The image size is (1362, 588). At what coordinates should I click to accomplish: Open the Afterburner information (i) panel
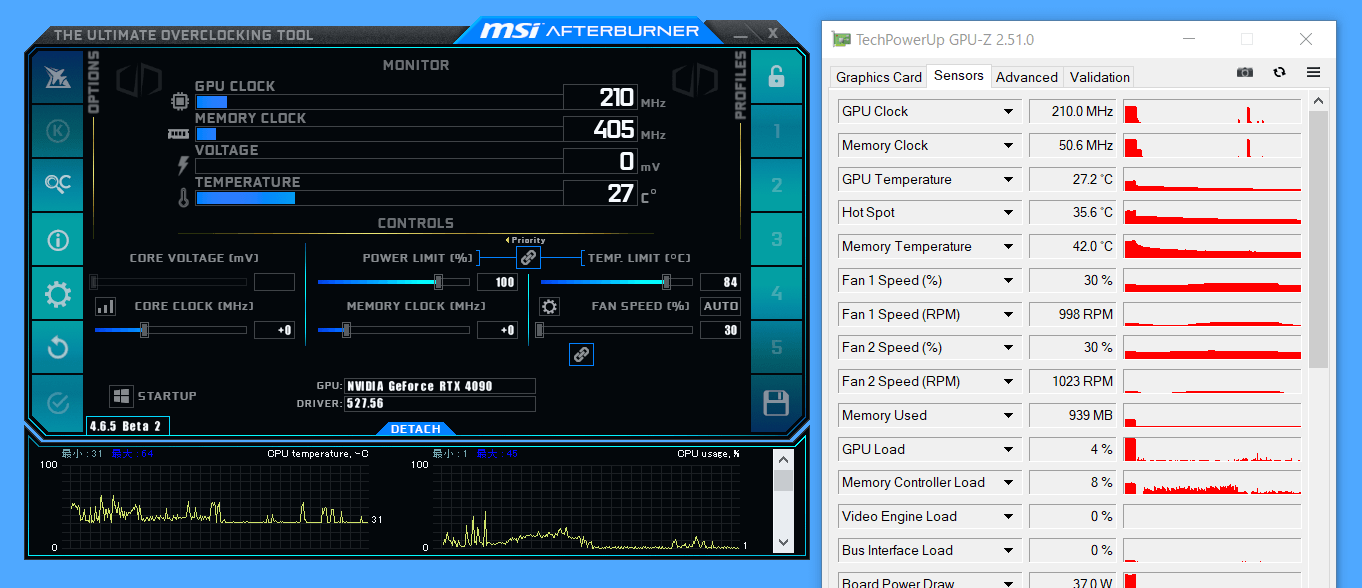click(57, 239)
